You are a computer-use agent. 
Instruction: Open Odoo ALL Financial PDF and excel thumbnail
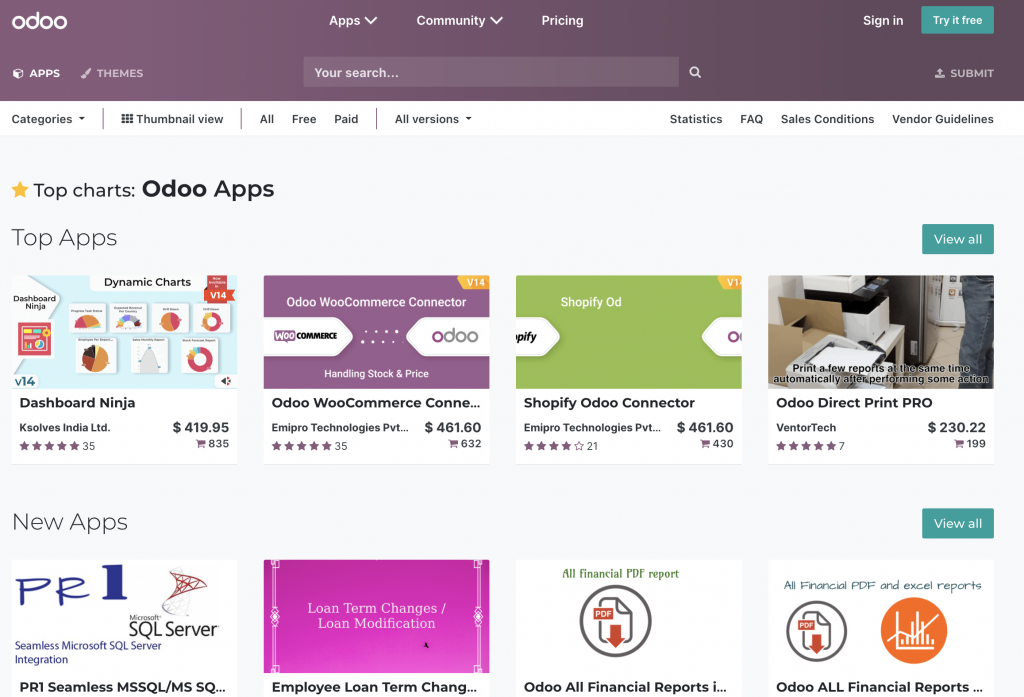coord(880,616)
